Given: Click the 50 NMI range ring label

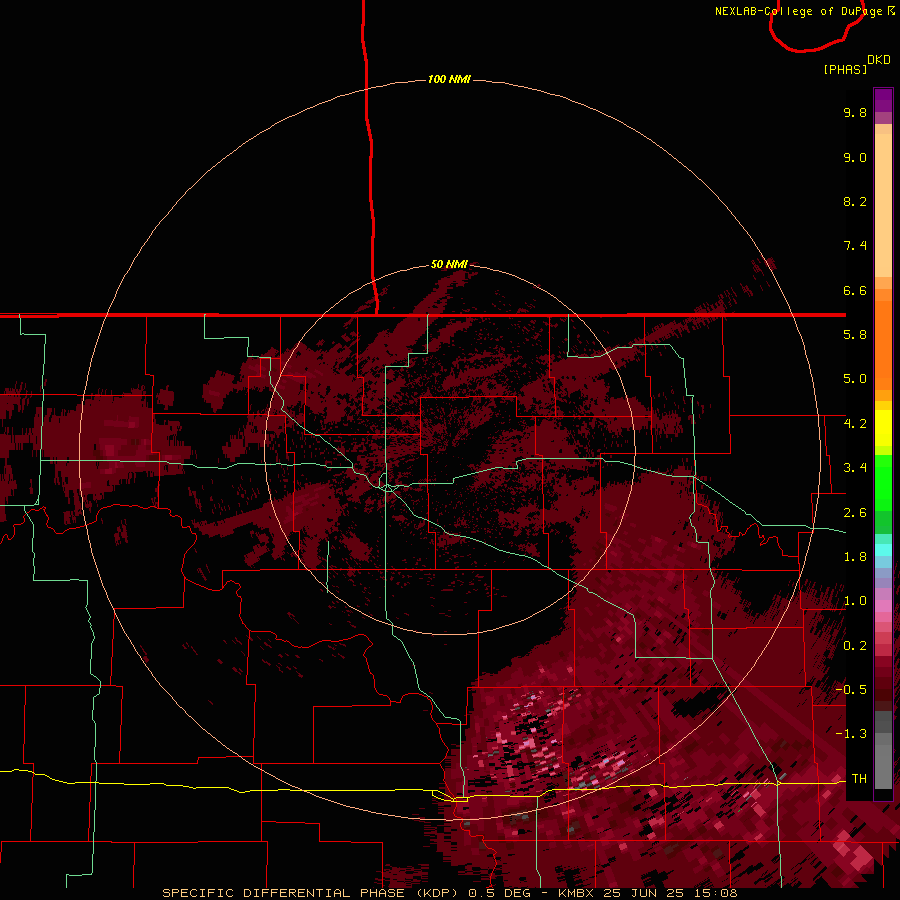Looking at the screenshot, I should click(x=449, y=264).
